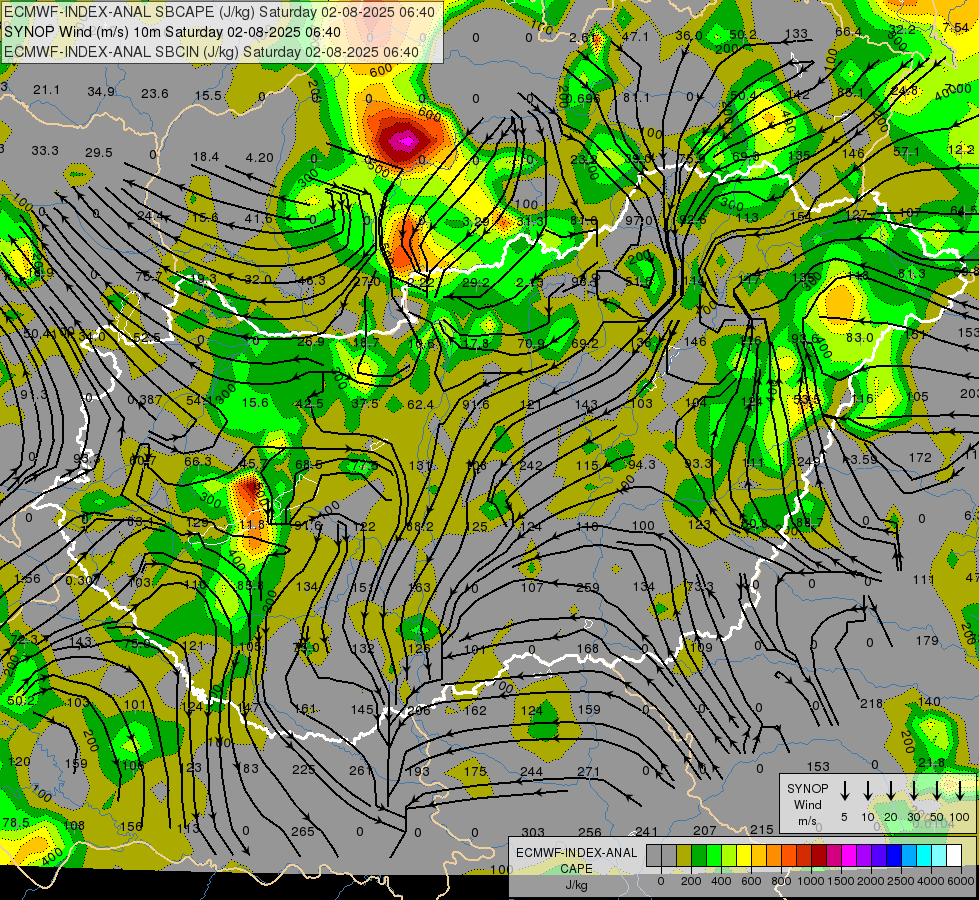This screenshot has height=900, width=979.
Task: Click the map value '37.5'
Action: pos(365,404)
